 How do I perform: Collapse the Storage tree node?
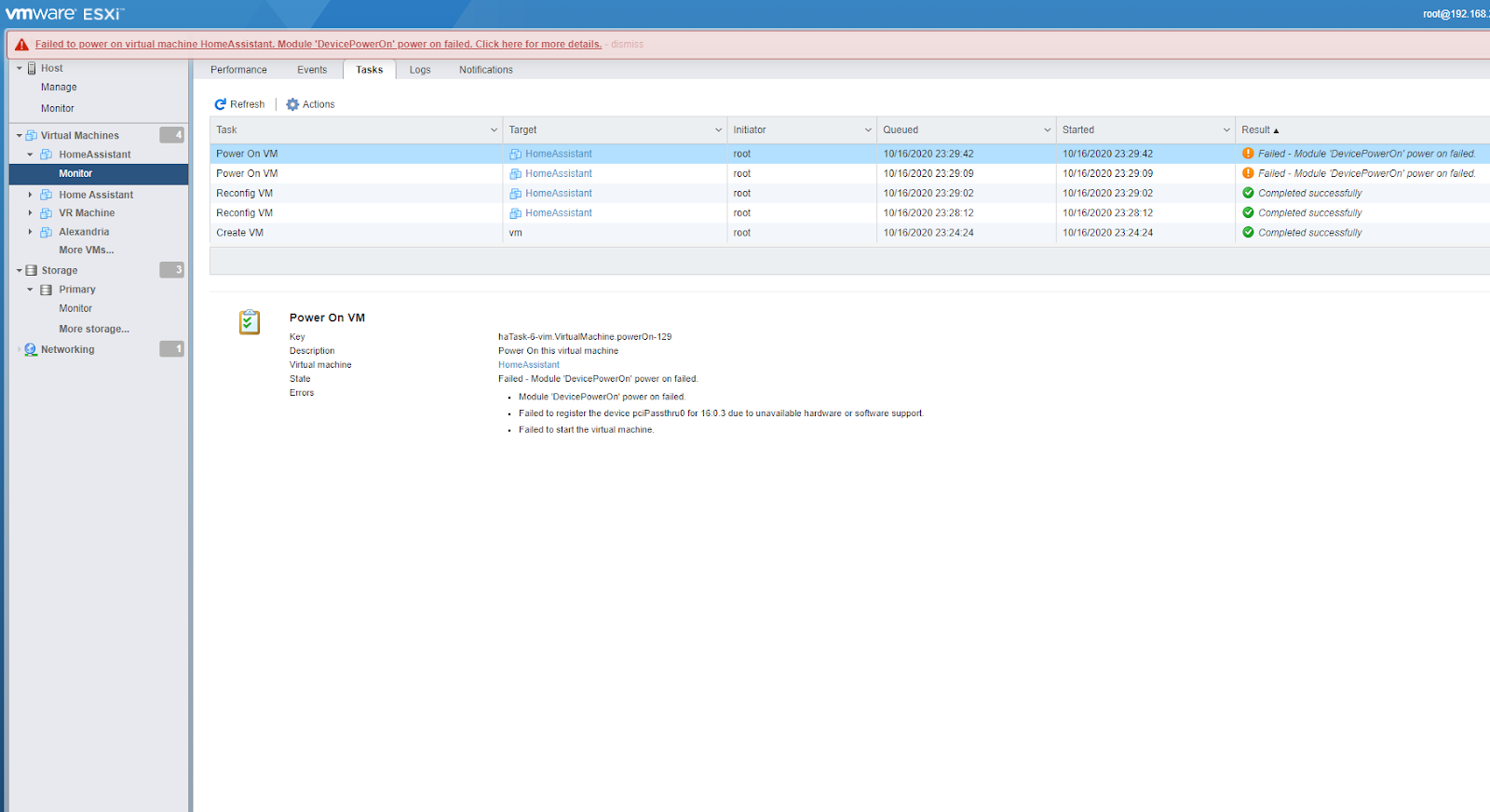(x=19, y=270)
